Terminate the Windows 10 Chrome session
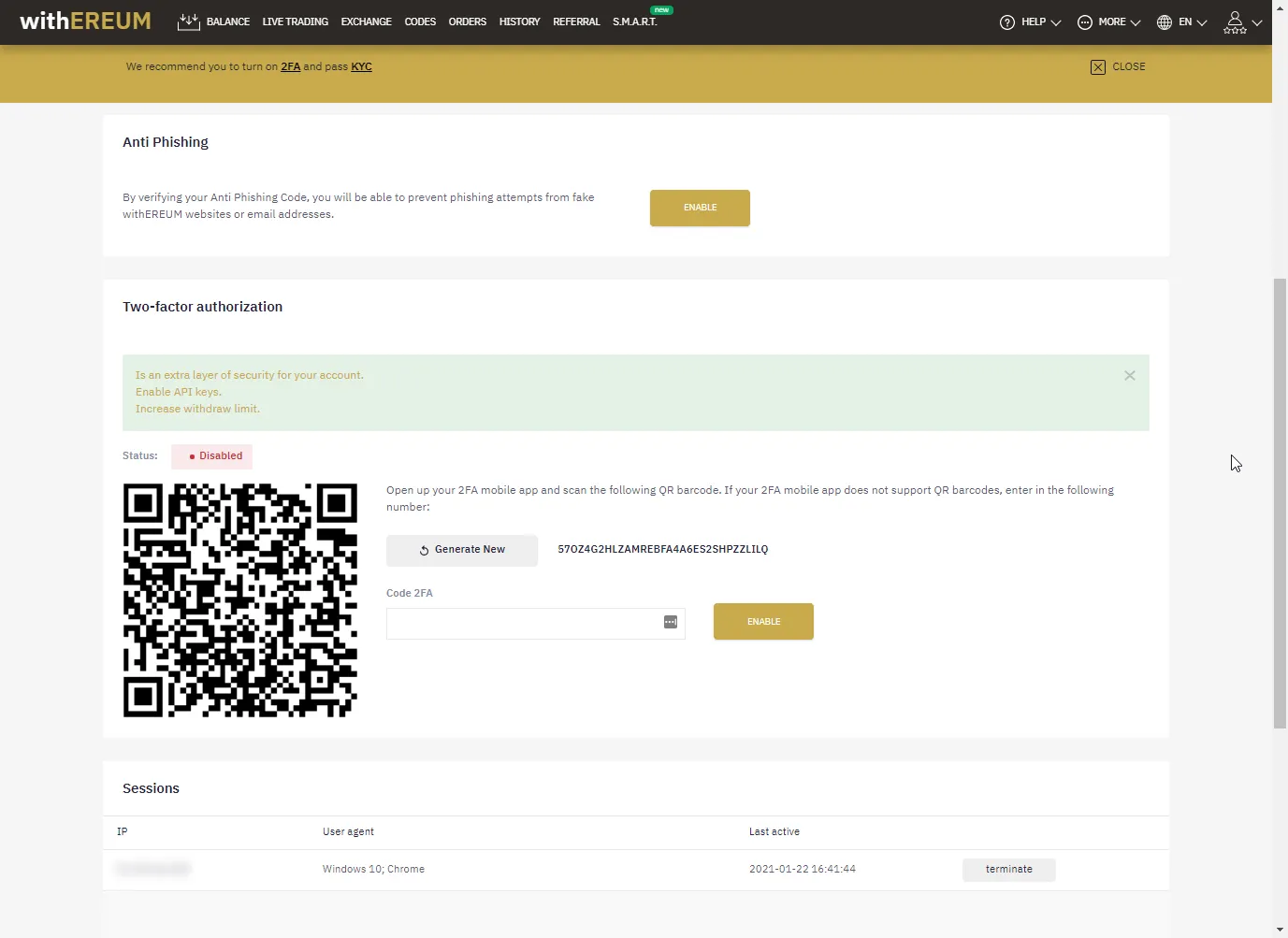This screenshot has width=1288, height=938. tap(1008, 870)
